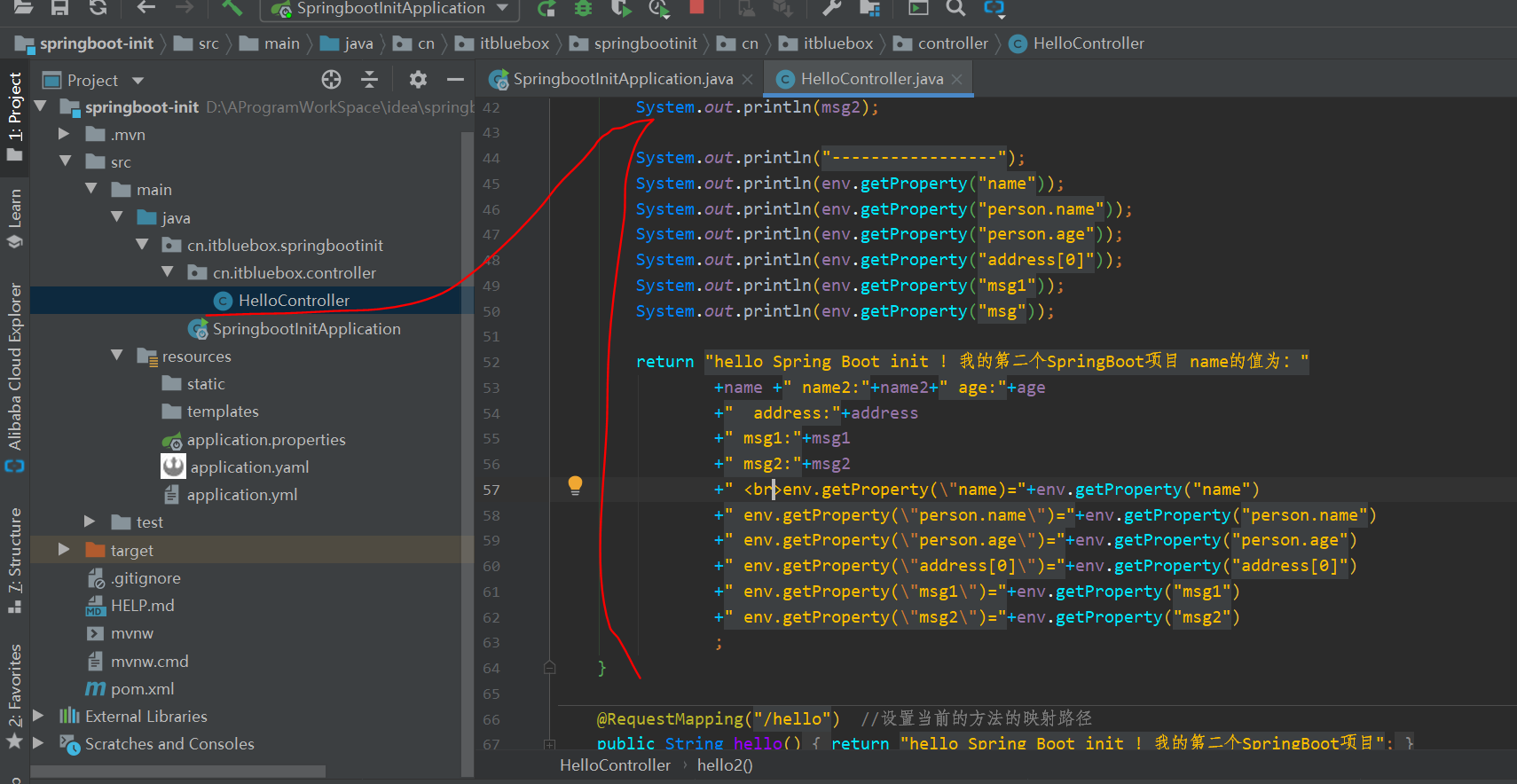Open the 2: Favorites tool window tab
This screenshot has height=784, width=1517.
point(14,695)
